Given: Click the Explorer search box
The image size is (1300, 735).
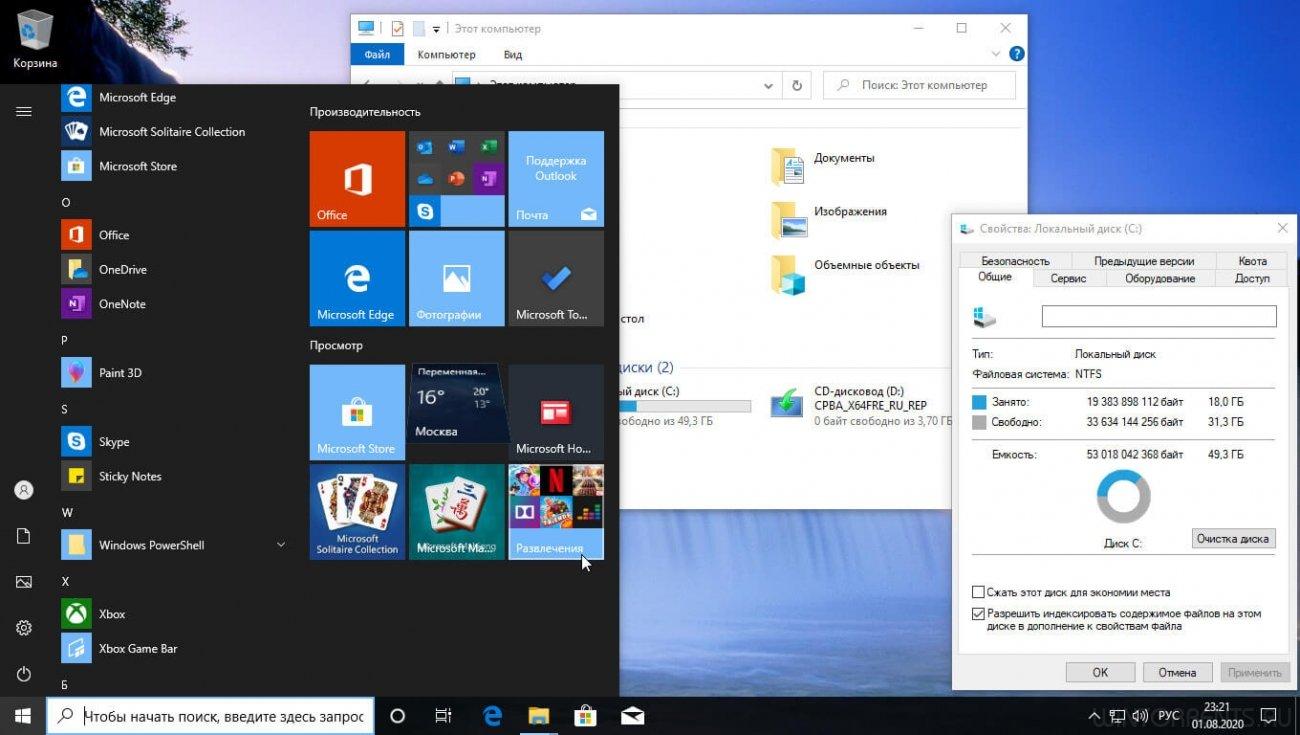Looking at the screenshot, I should tap(919, 86).
